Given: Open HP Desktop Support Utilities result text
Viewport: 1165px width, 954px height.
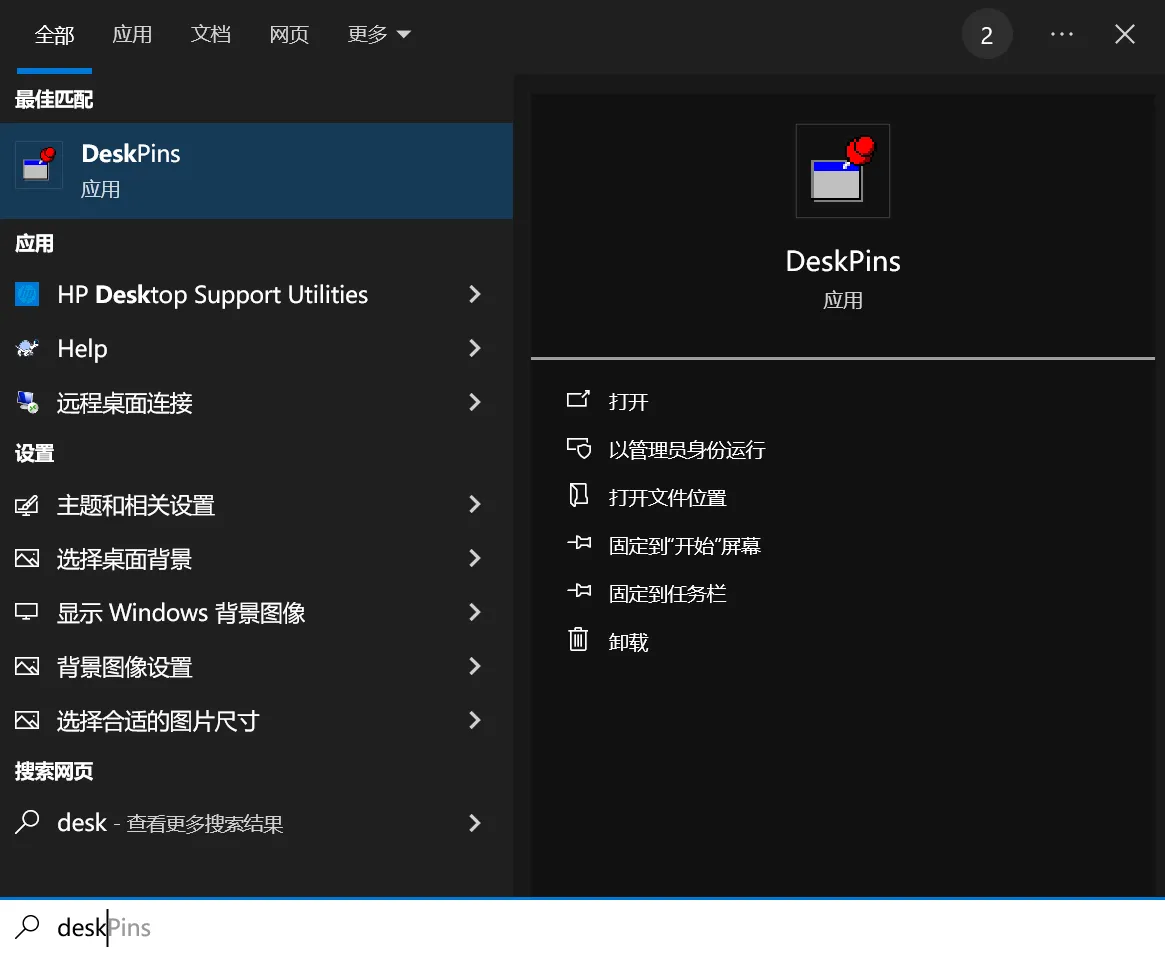Looking at the screenshot, I should (x=212, y=295).
